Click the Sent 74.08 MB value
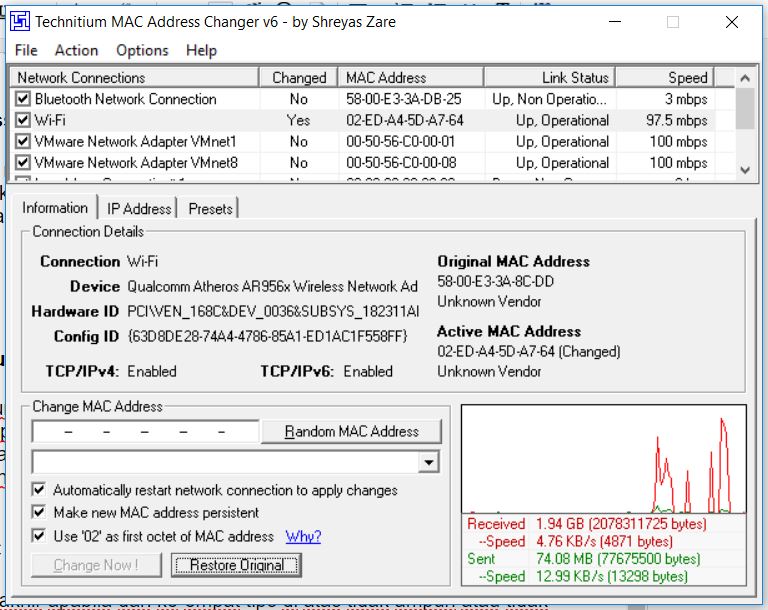 point(618,559)
